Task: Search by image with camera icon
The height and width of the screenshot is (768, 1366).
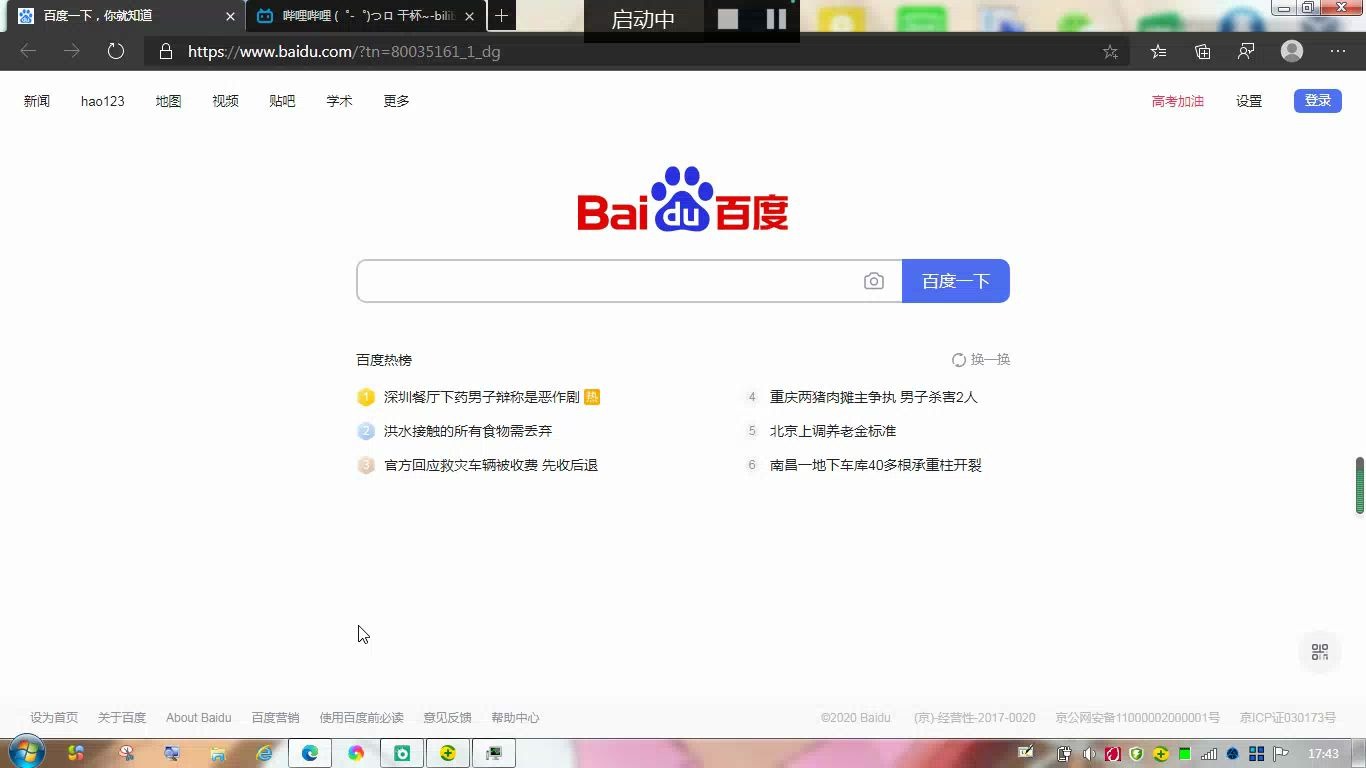Action: pyautogui.click(x=874, y=281)
